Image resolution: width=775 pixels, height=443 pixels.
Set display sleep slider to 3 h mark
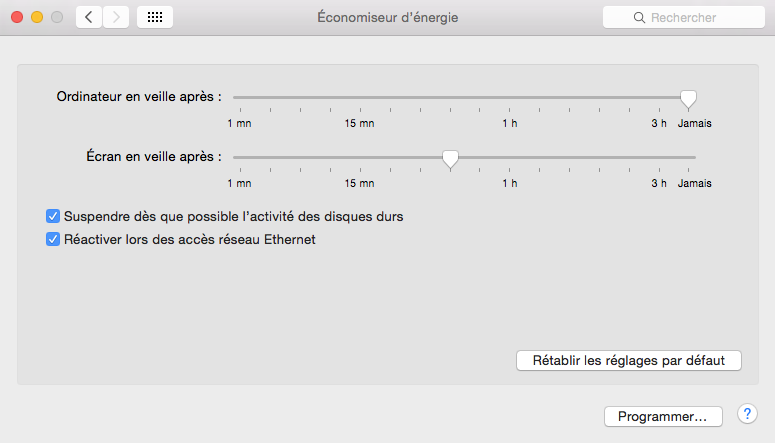[x=659, y=157]
